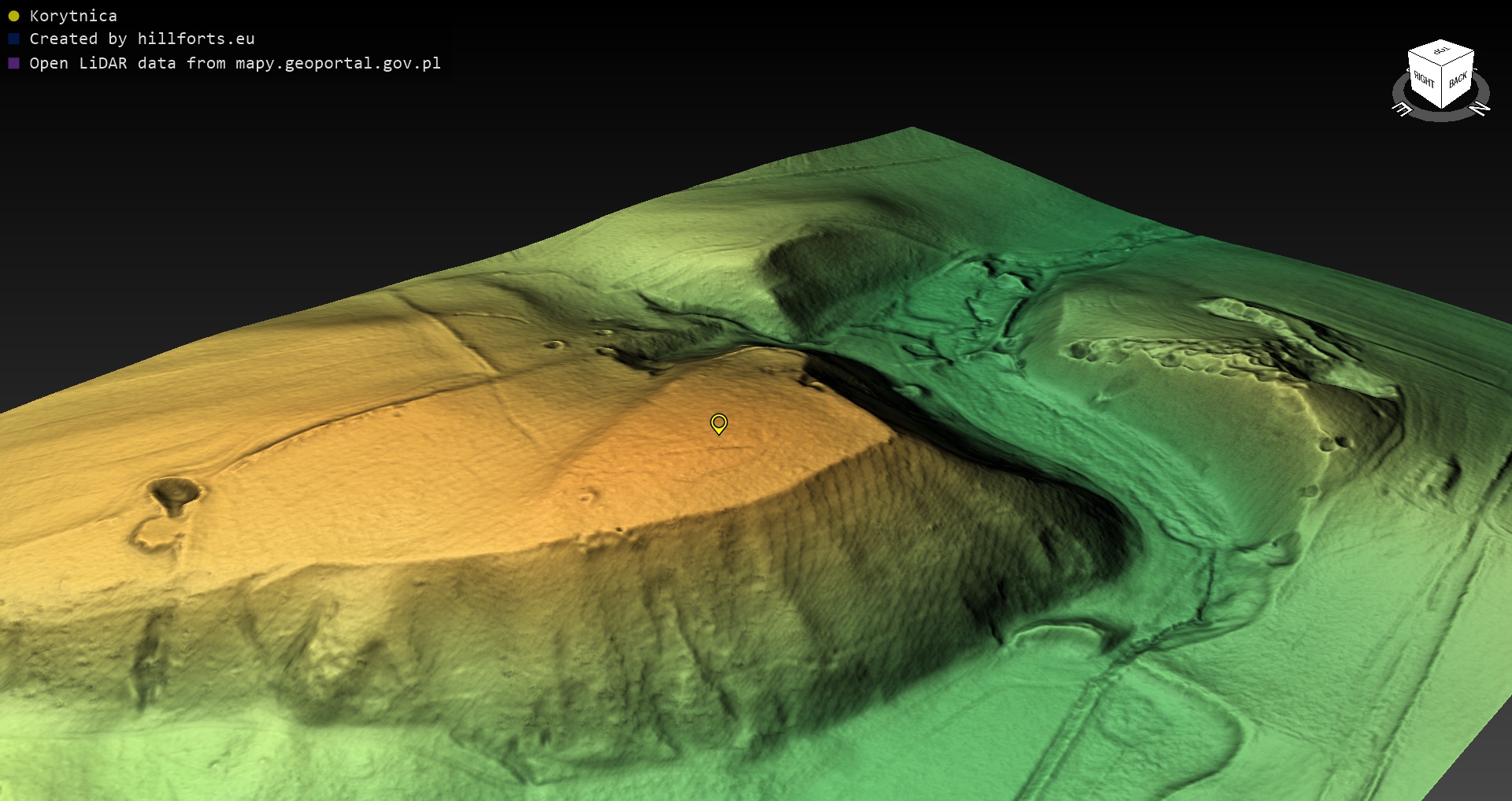
Task: Click cube corner where TOP, RIGHT, BACK meet
Action: pos(1442,68)
